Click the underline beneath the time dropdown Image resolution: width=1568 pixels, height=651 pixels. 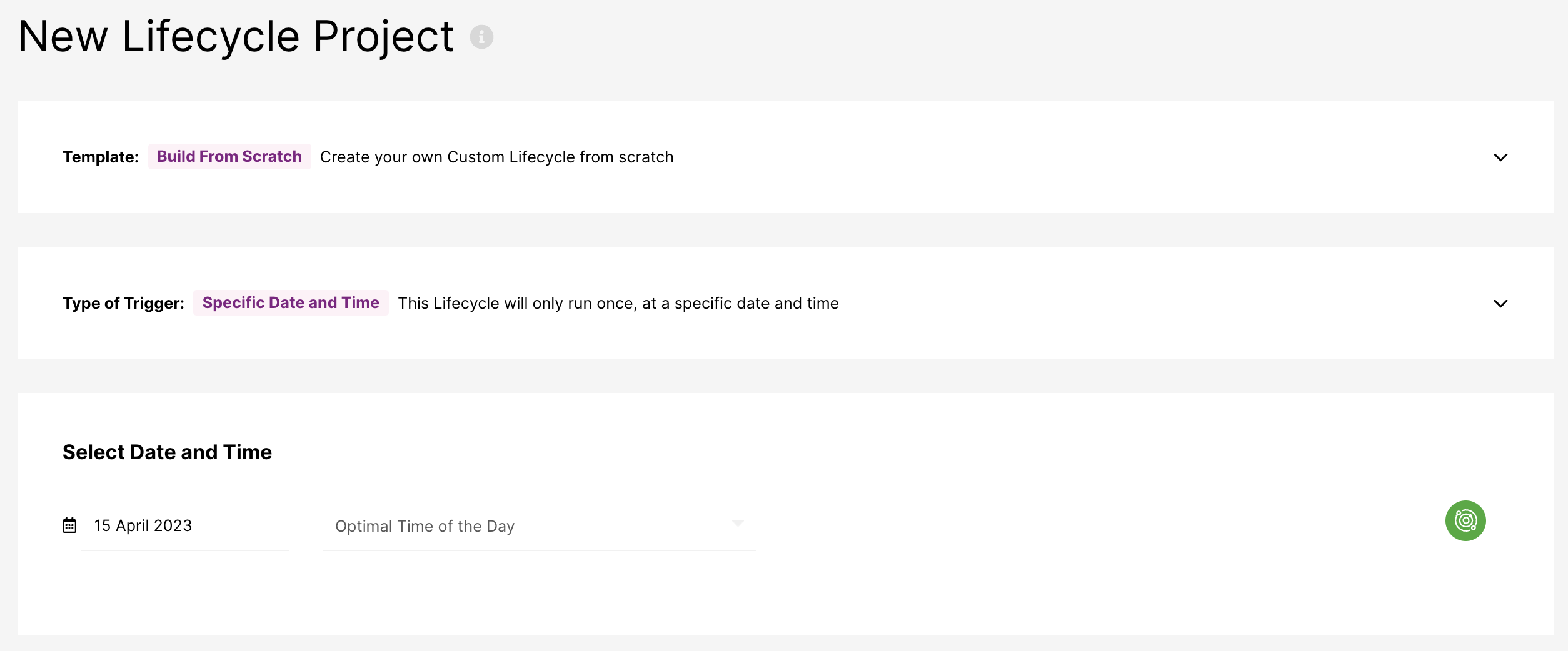538,550
